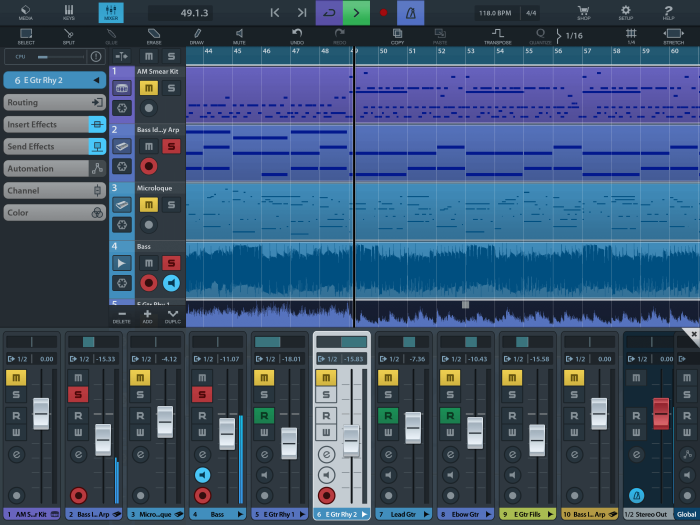Image resolution: width=700 pixels, height=525 pixels.
Task: Click bar 53 on the timeline ruler
Action: coord(471,51)
